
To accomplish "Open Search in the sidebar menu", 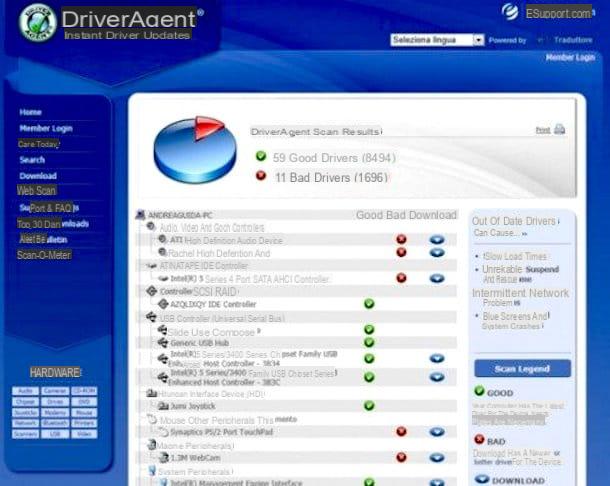I will click(x=32, y=160).
